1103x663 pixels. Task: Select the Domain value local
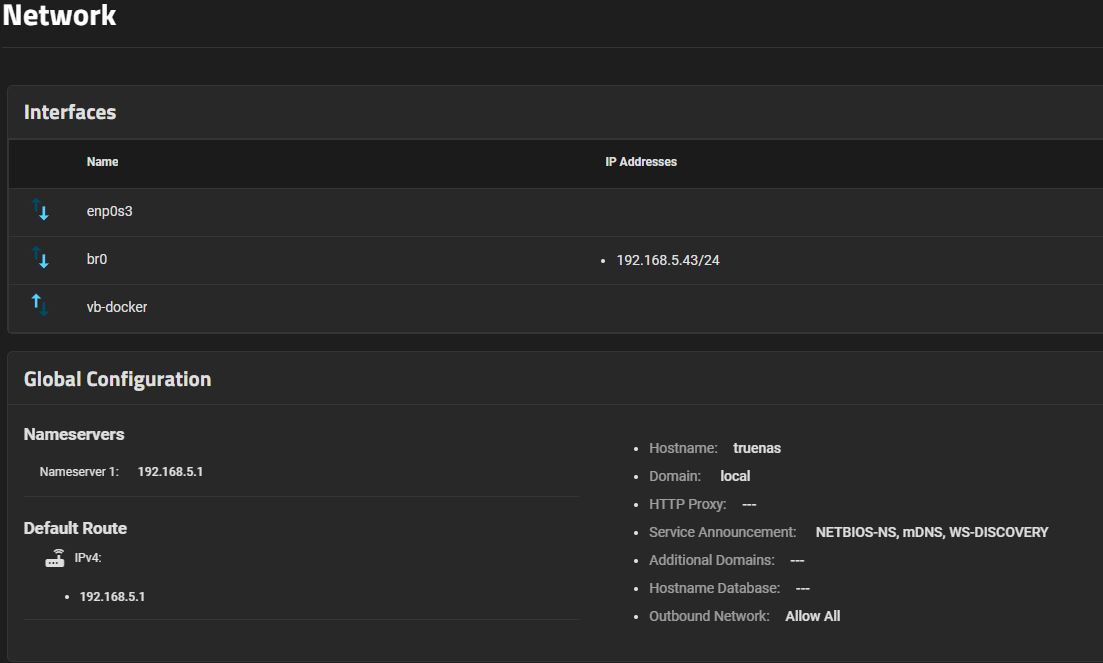(x=735, y=476)
